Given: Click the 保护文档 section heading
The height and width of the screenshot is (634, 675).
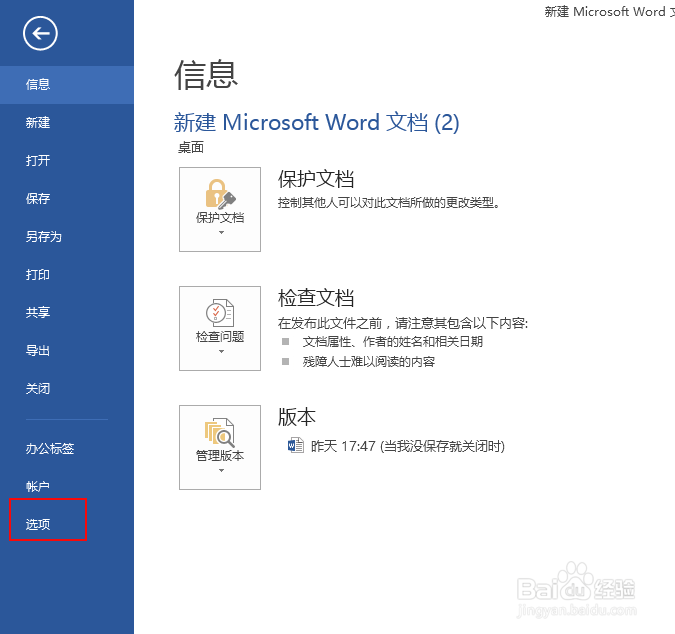Looking at the screenshot, I should (x=316, y=179).
